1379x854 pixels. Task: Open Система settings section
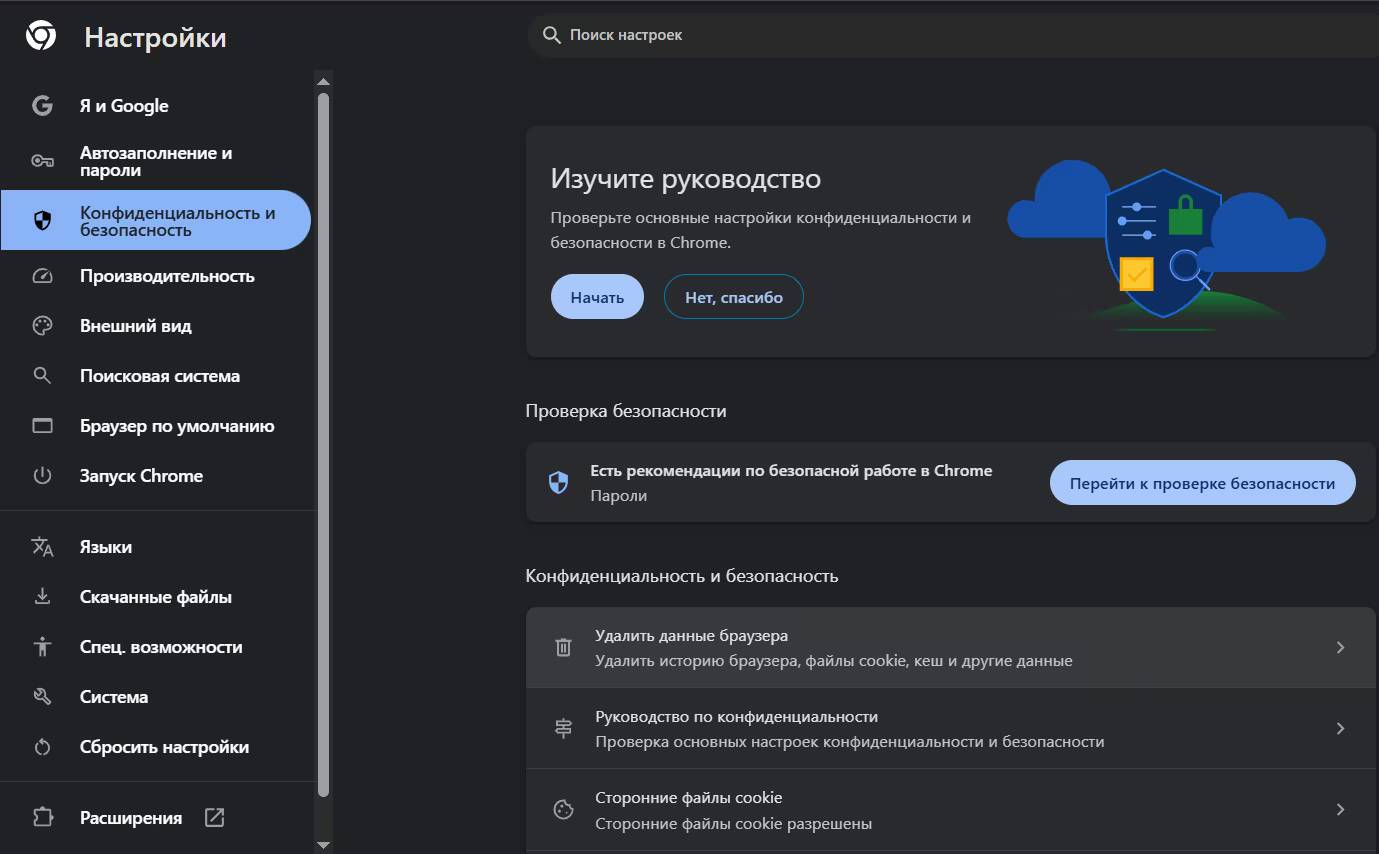point(156,697)
